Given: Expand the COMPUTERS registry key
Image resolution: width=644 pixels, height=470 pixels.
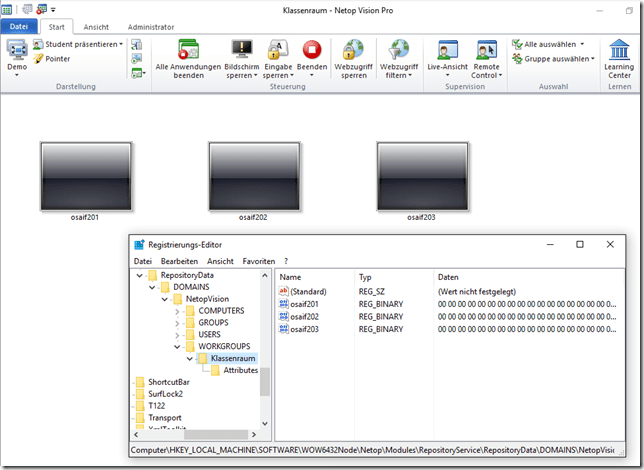Looking at the screenshot, I should coord(177,311).
